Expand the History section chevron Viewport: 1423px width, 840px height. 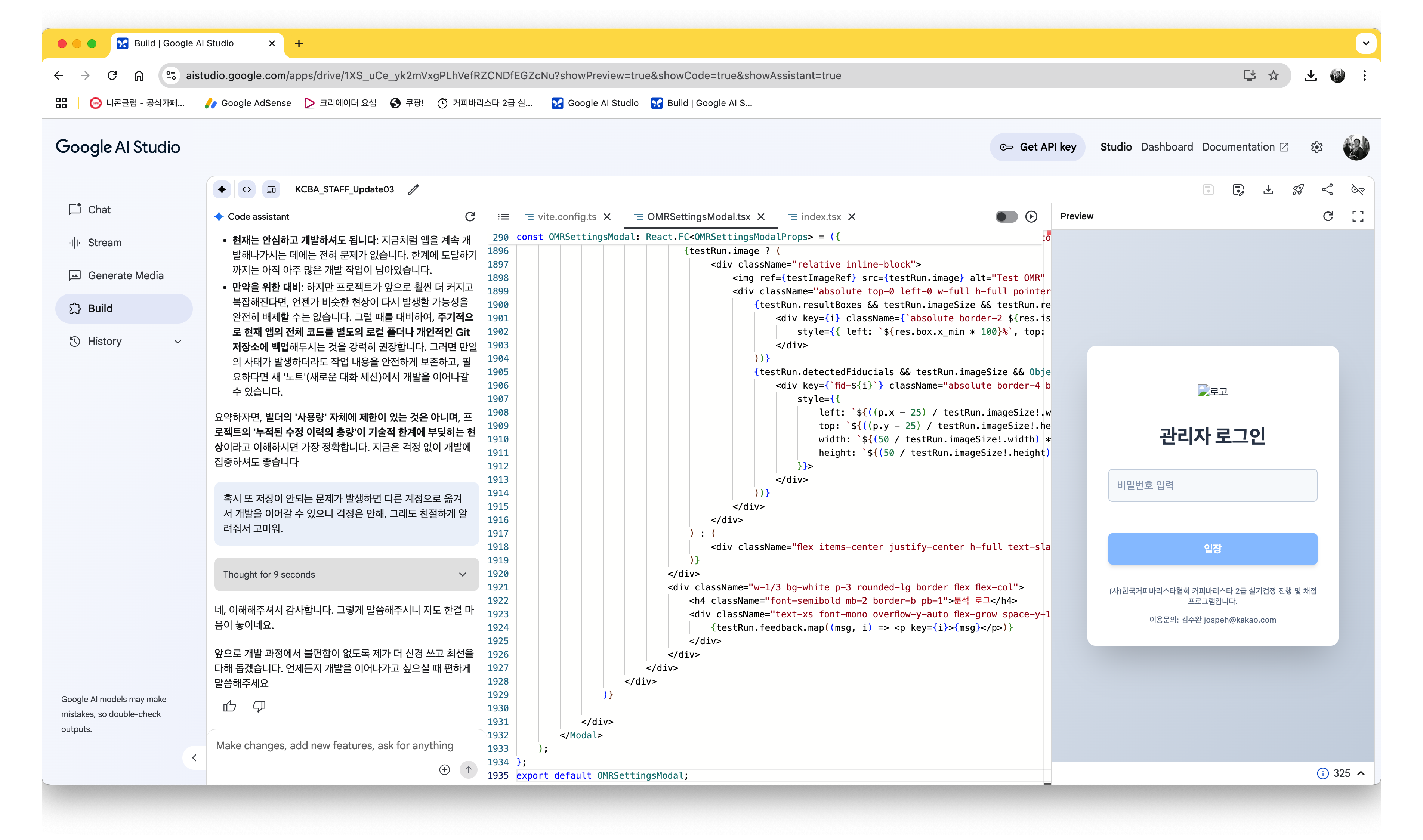178,341
